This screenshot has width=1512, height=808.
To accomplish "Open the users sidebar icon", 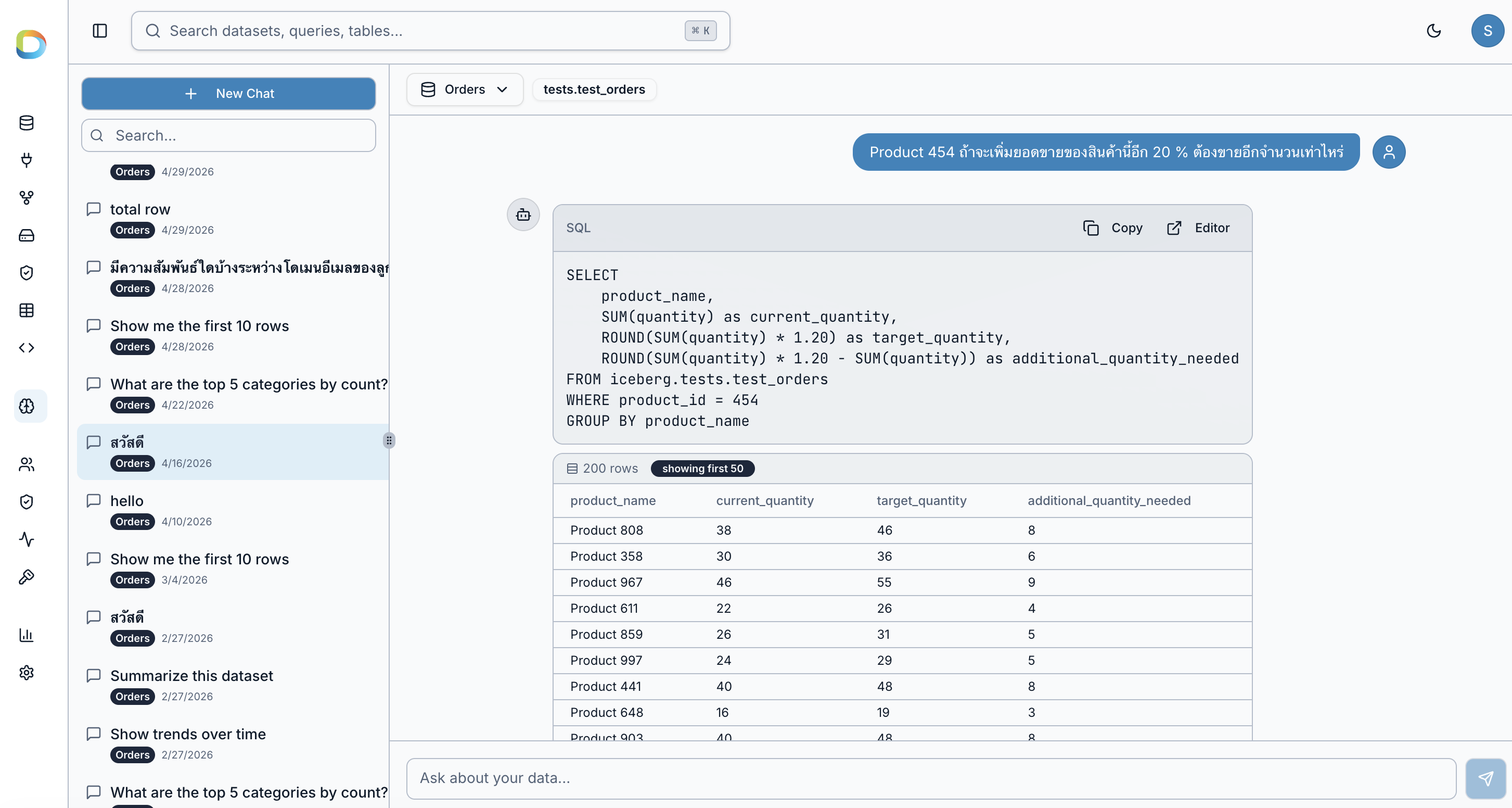I will click(x=27, y=464).
